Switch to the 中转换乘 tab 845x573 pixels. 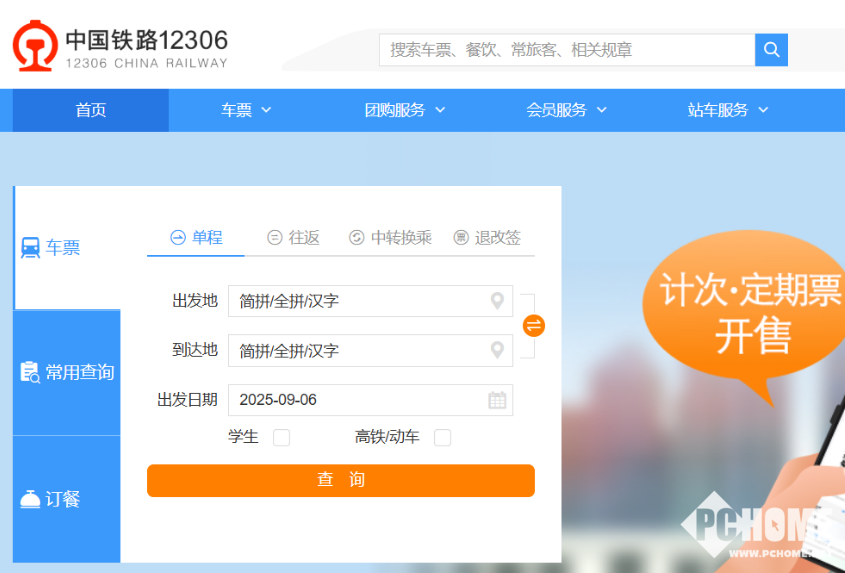pyautogui.click(x=390, y=237)
